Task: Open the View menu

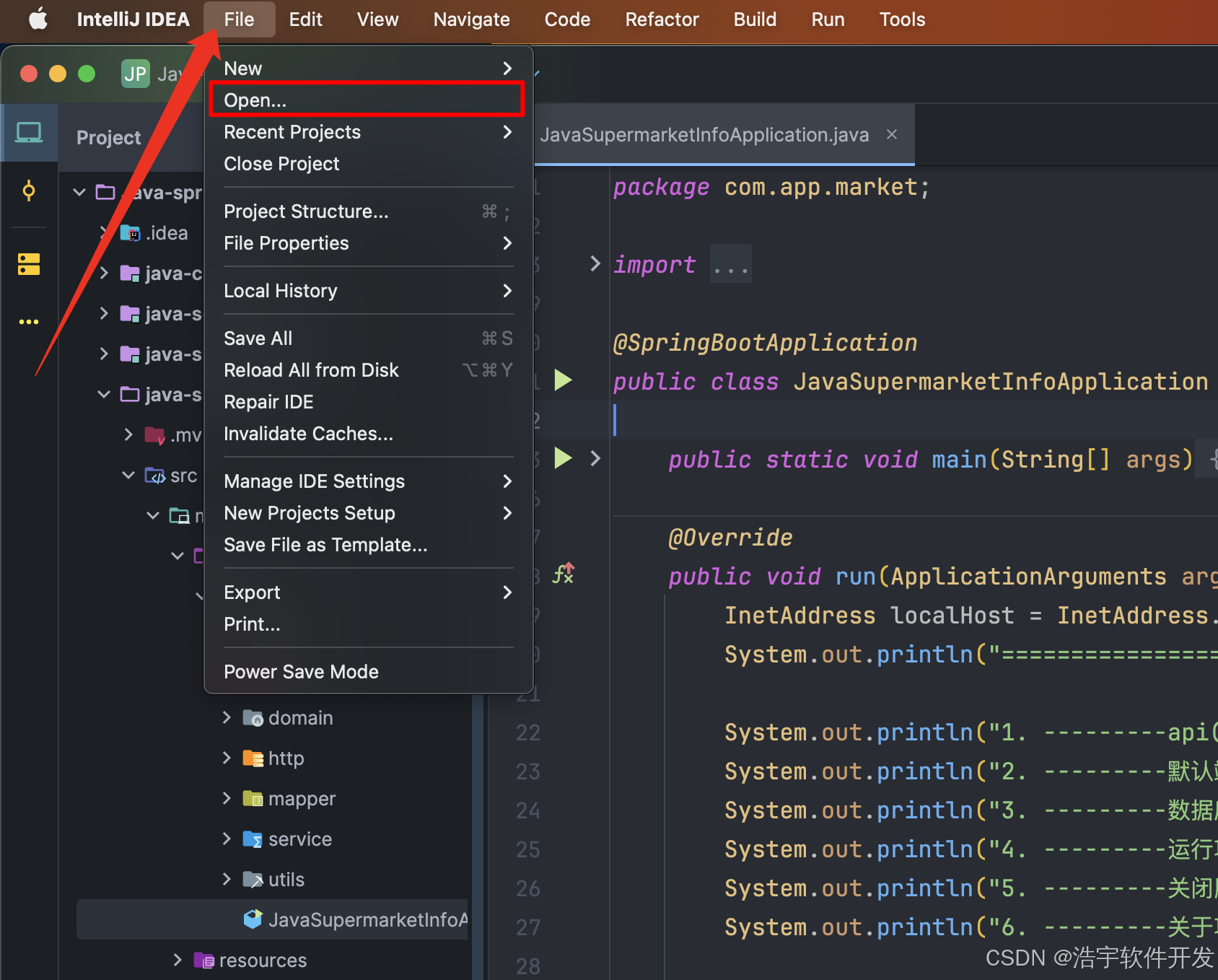Action: [377, 19]
